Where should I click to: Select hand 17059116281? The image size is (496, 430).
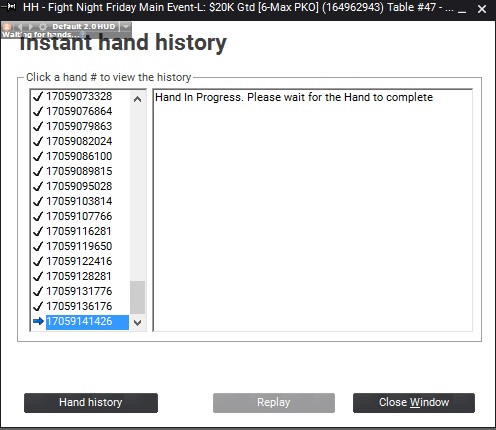click(x=79, y=231)
